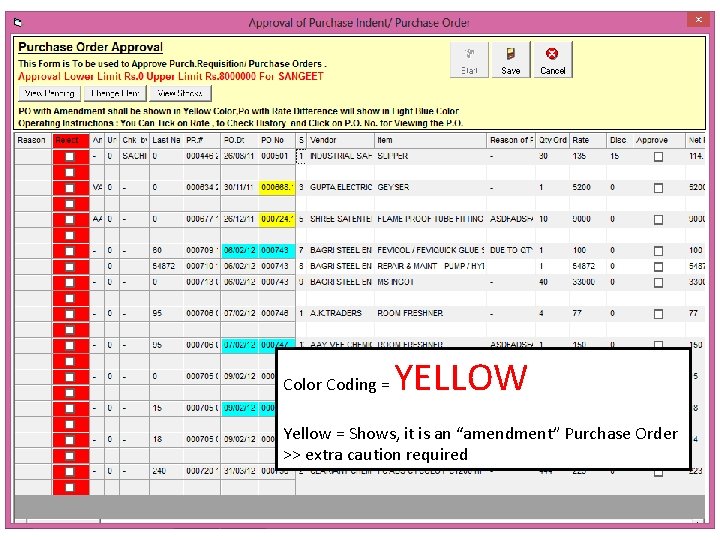Click the Item column header

click(430, 140)
